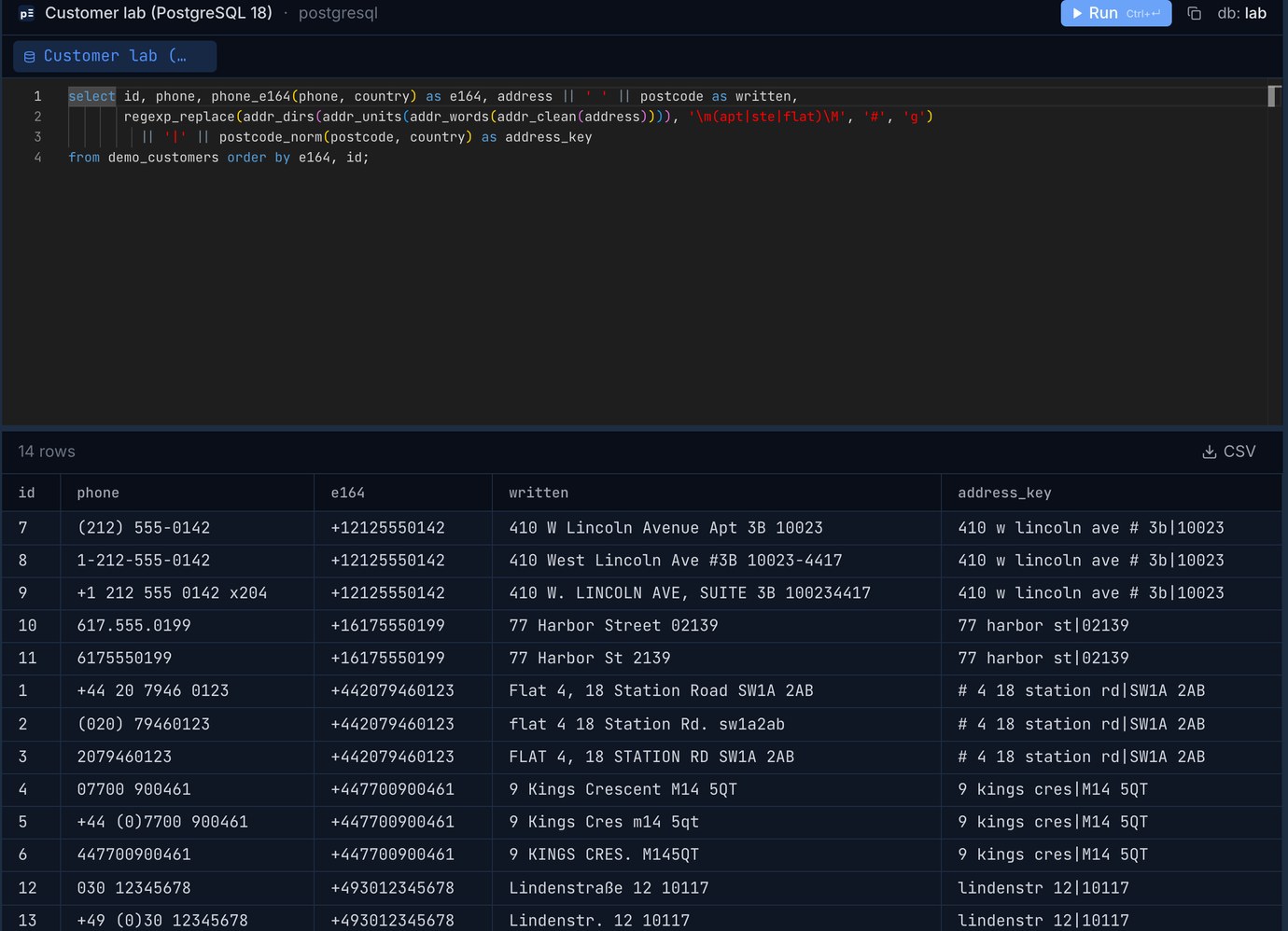Image resolution: width=1288 pixels, height=931 pixels.
Task: Click the postgresql label in the title
Action: point(338,13)
